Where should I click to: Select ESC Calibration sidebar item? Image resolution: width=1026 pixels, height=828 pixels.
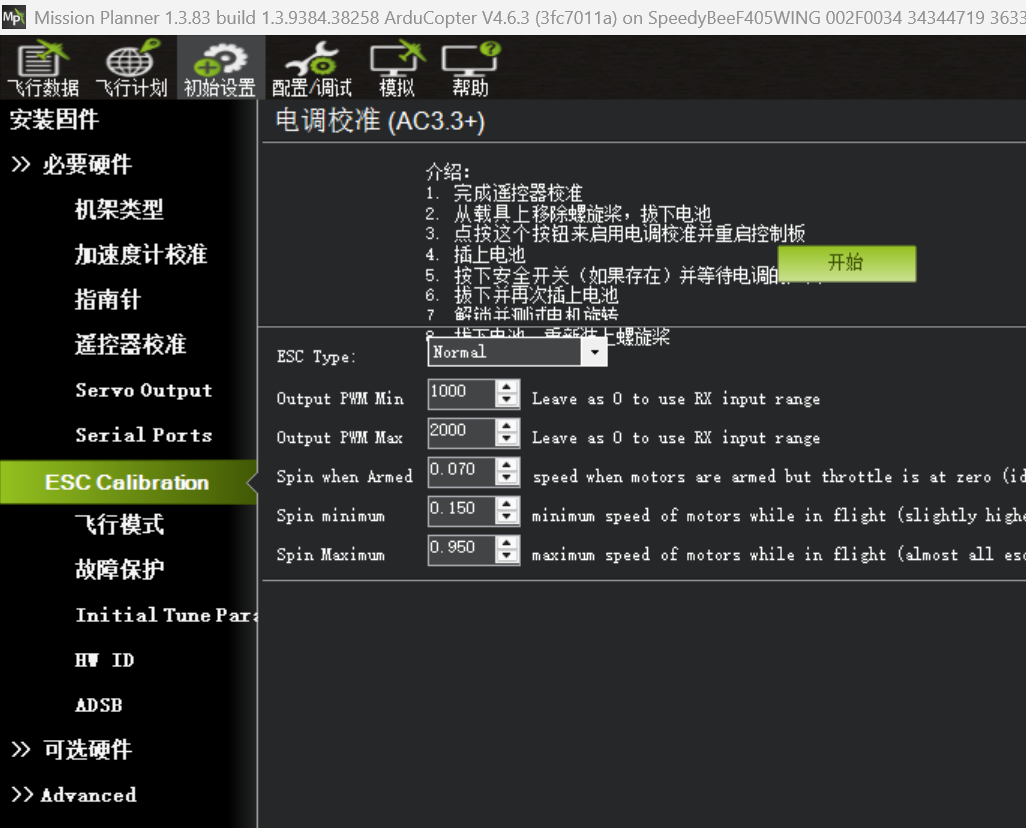coord(127,482)
